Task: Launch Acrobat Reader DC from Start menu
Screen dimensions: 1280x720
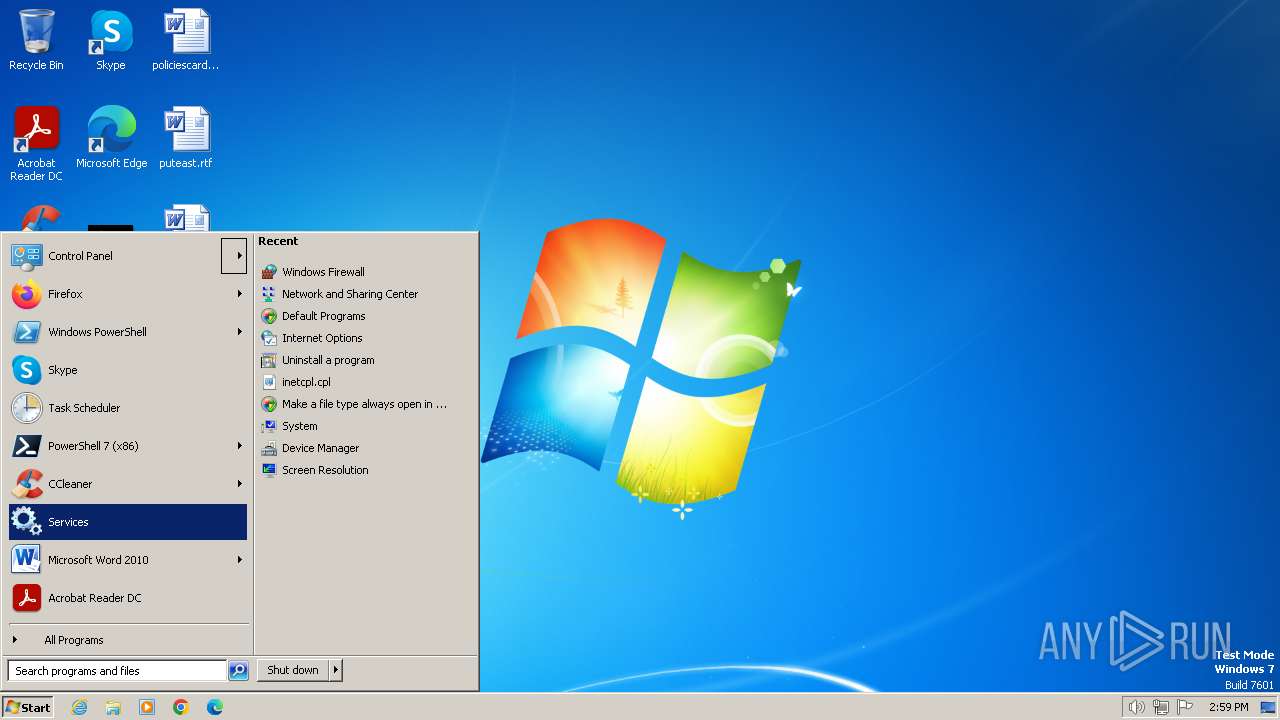Action: click(128, 598)
